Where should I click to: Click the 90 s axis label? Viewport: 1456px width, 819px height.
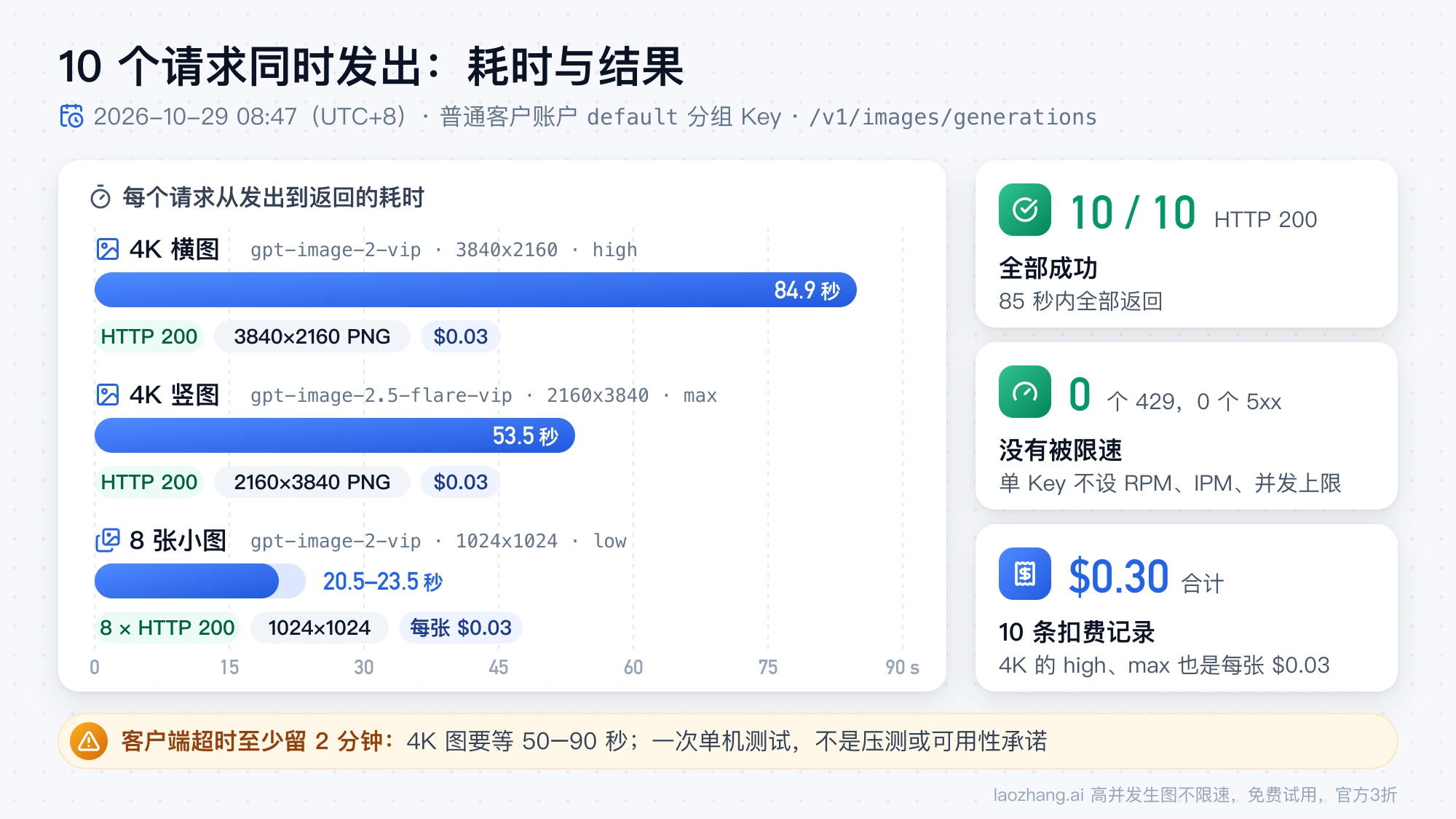point(902,667)
